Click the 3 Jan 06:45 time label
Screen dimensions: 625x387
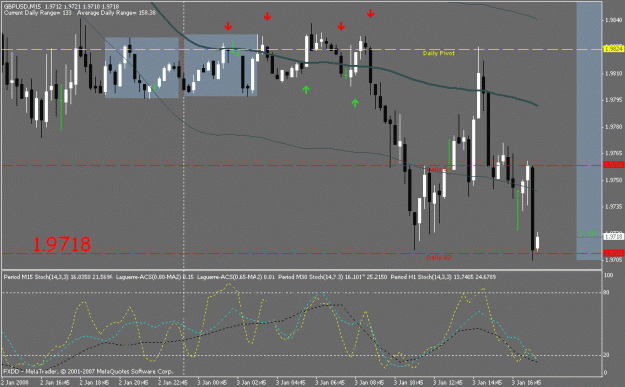click(330, 383)
